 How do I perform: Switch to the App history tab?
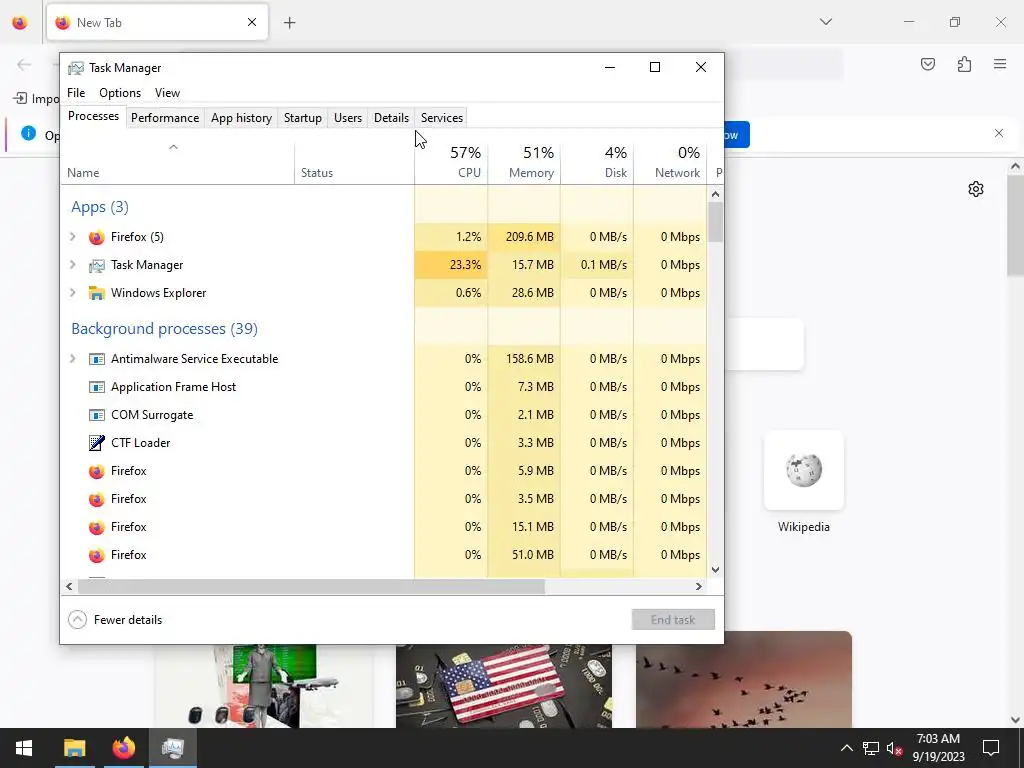(x=241, y=118)
